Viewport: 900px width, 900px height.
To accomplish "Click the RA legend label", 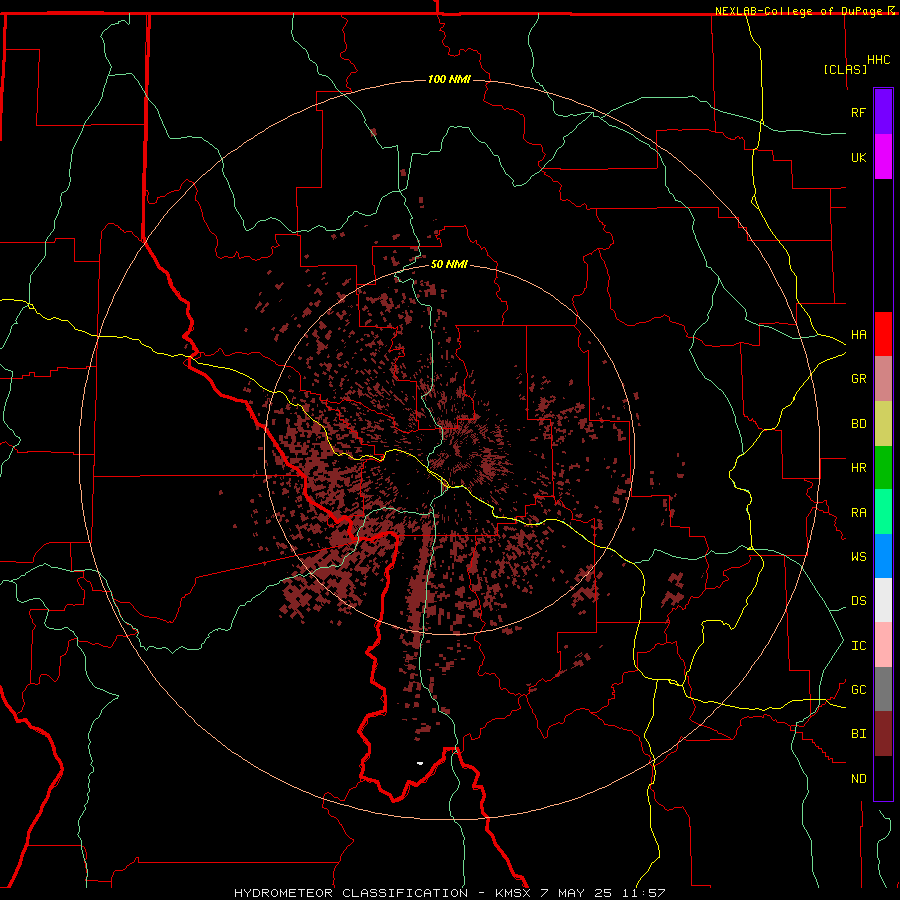I will pyautogui.click(x=858, y=513).
